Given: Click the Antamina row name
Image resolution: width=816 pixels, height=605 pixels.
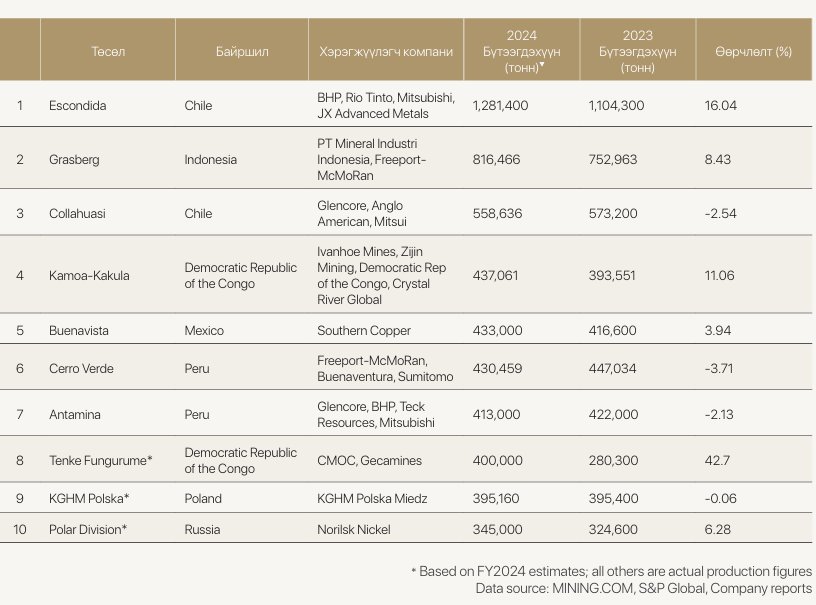Looking at the screenshot, I should pyautogui.click(x=74, y=414).
